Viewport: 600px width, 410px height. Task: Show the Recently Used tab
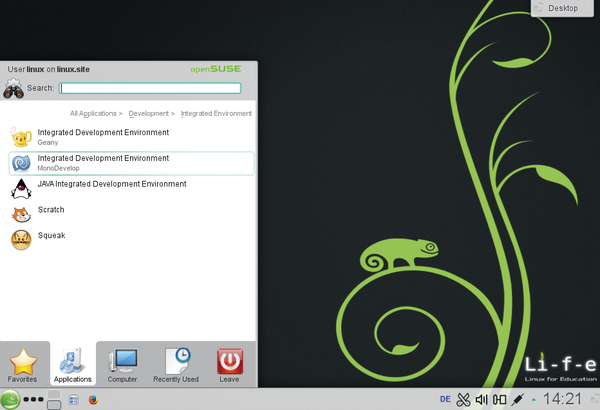point(176,364)
